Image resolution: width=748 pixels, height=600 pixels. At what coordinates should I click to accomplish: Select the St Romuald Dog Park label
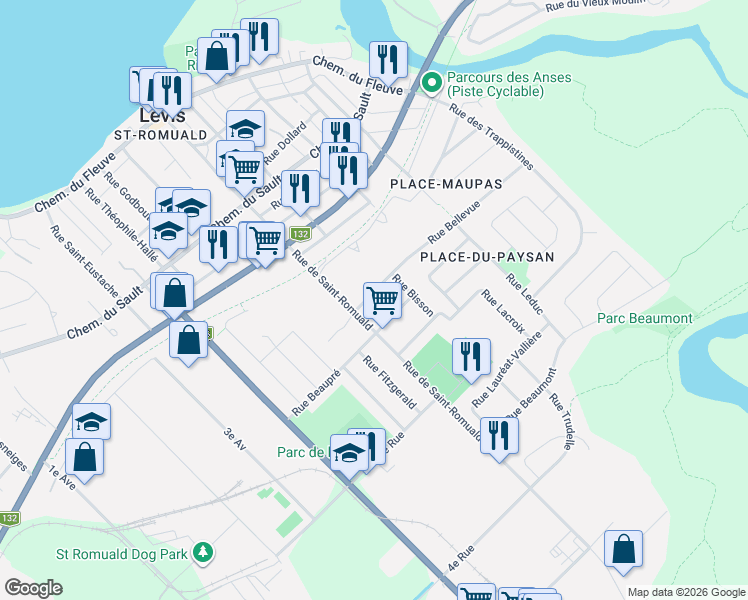pyautogui.click(x=122, y=554)
